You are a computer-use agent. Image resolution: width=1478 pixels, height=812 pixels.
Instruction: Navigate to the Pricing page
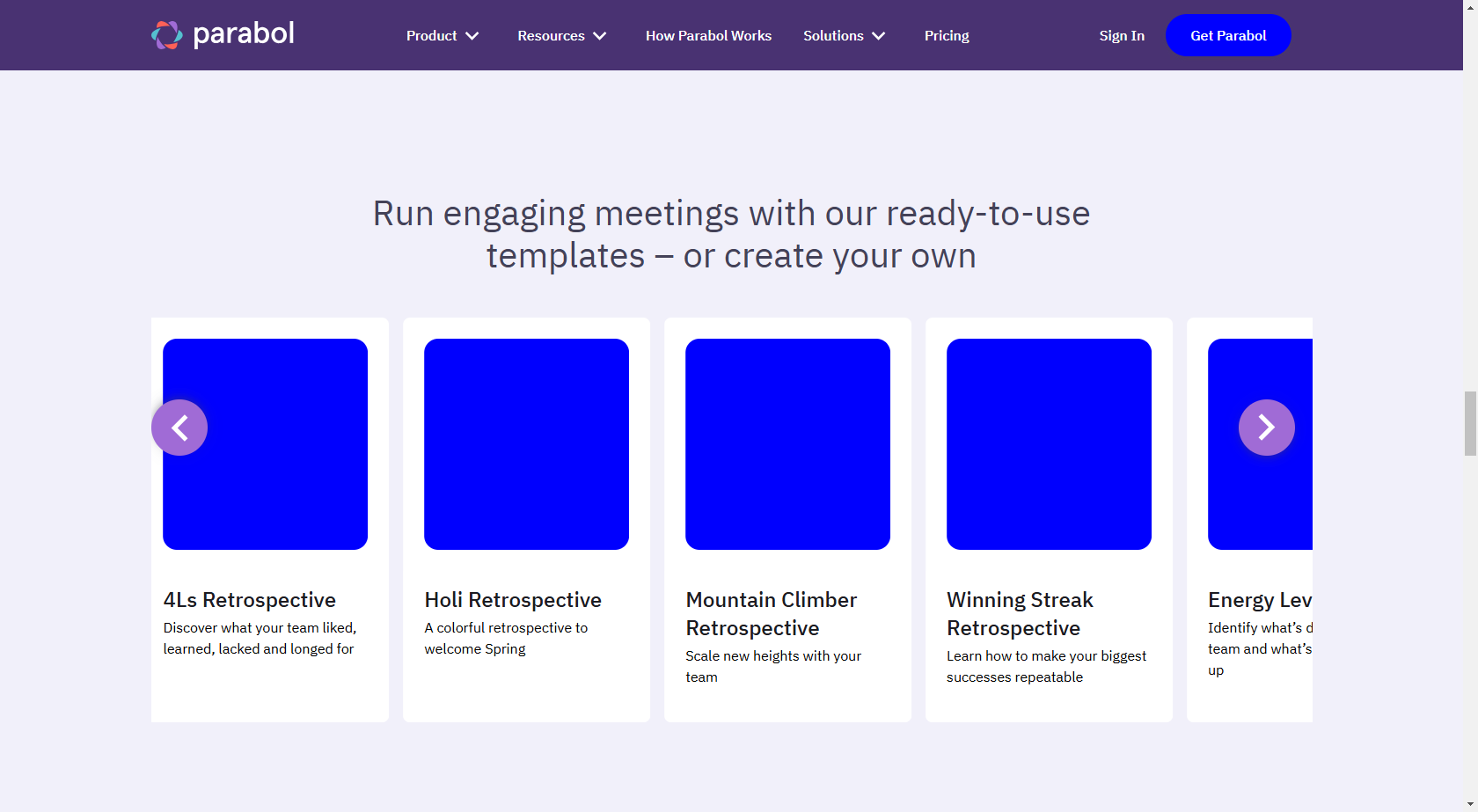point(946,36)
